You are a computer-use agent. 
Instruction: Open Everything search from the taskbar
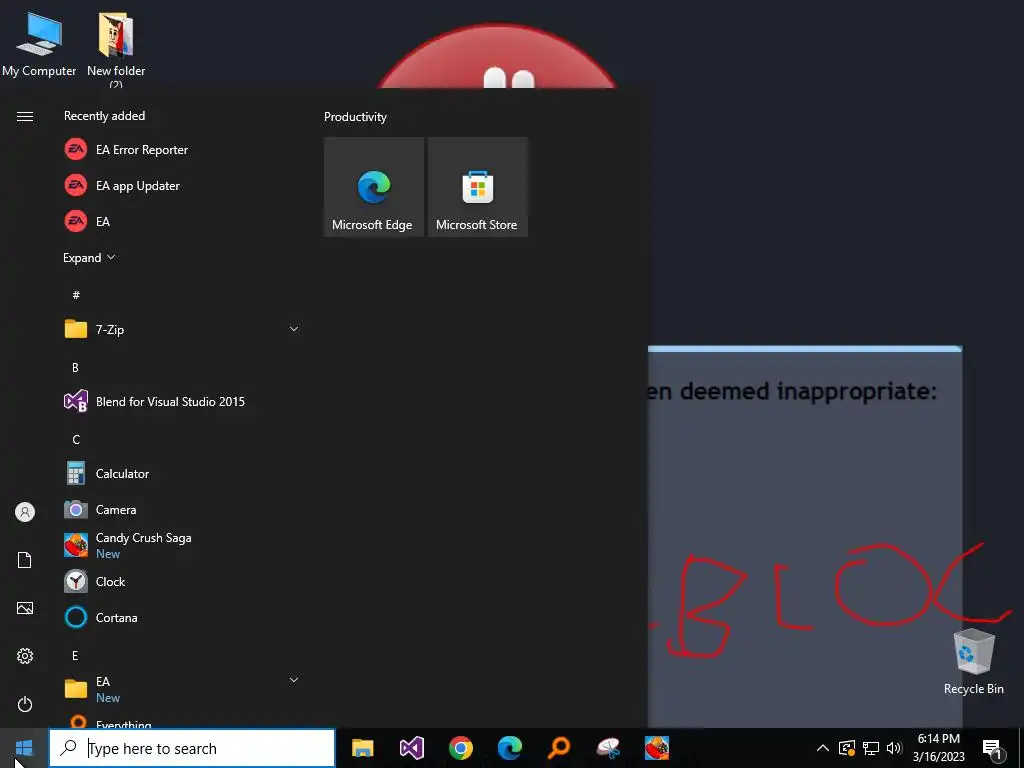[559, 748]
